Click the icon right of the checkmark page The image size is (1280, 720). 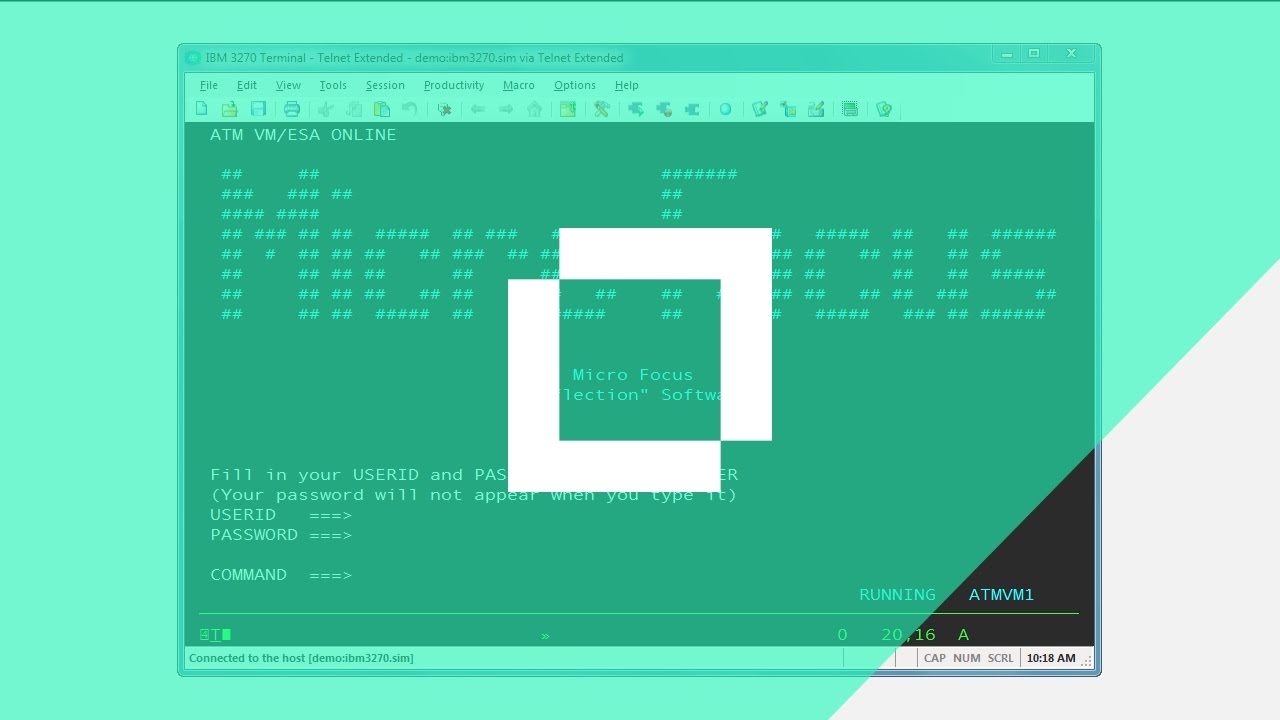click(x=788, y=109)
